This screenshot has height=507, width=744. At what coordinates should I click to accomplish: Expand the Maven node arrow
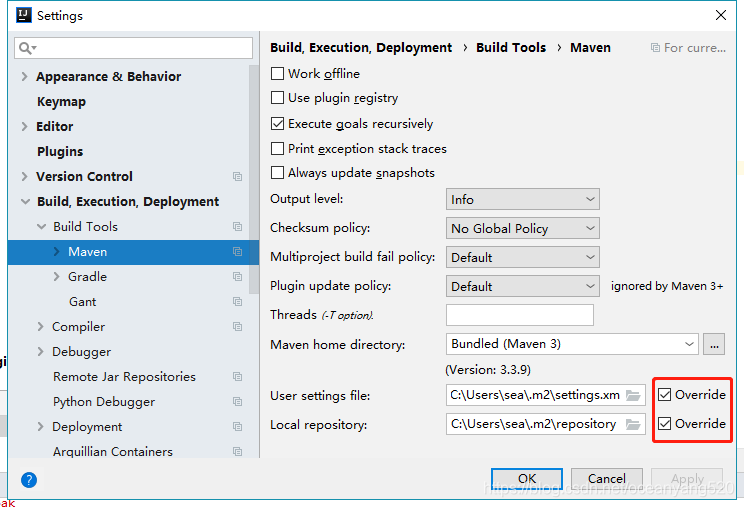pos(56,251)
